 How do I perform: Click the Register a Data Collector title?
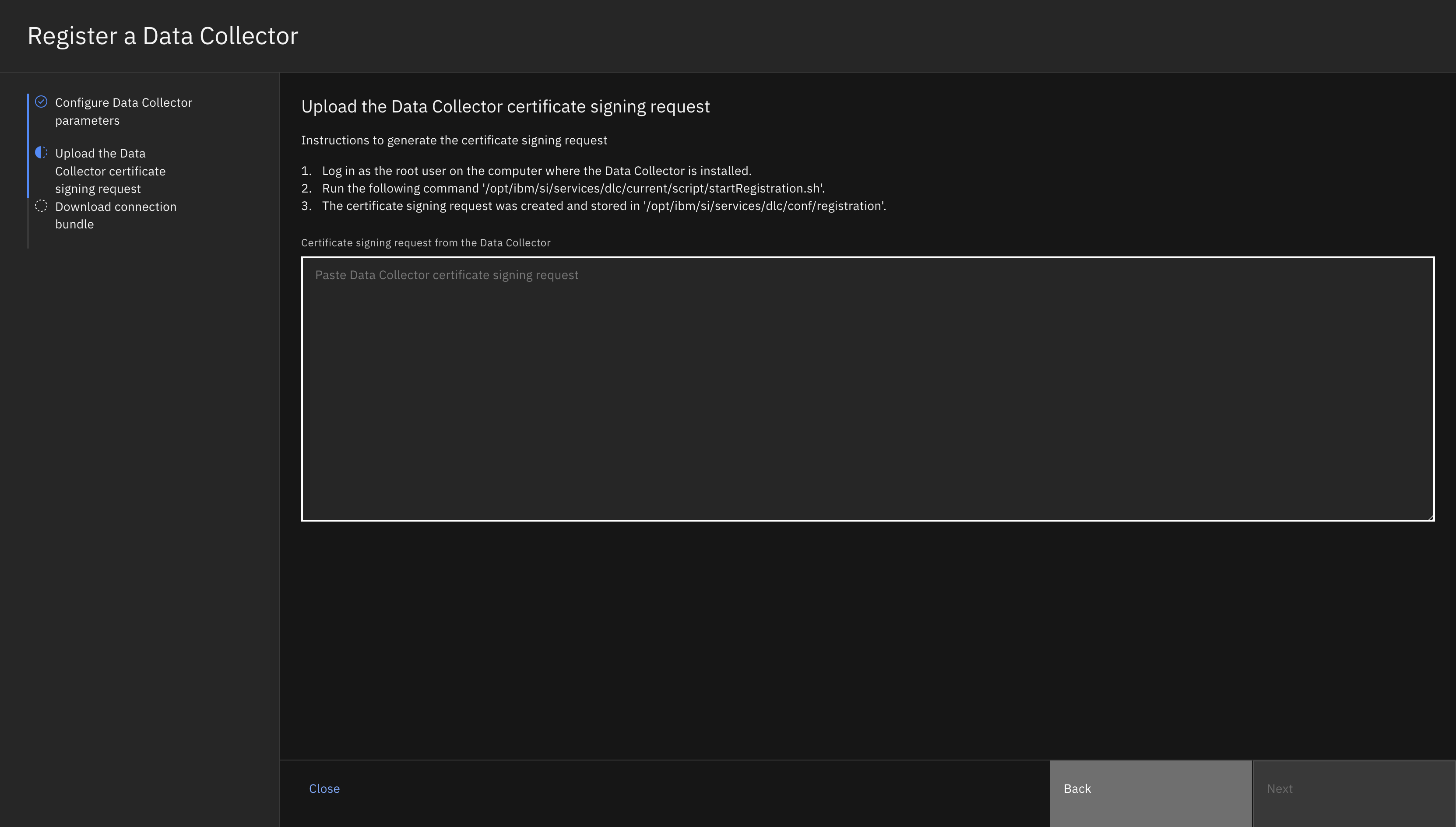click(163, 36)
